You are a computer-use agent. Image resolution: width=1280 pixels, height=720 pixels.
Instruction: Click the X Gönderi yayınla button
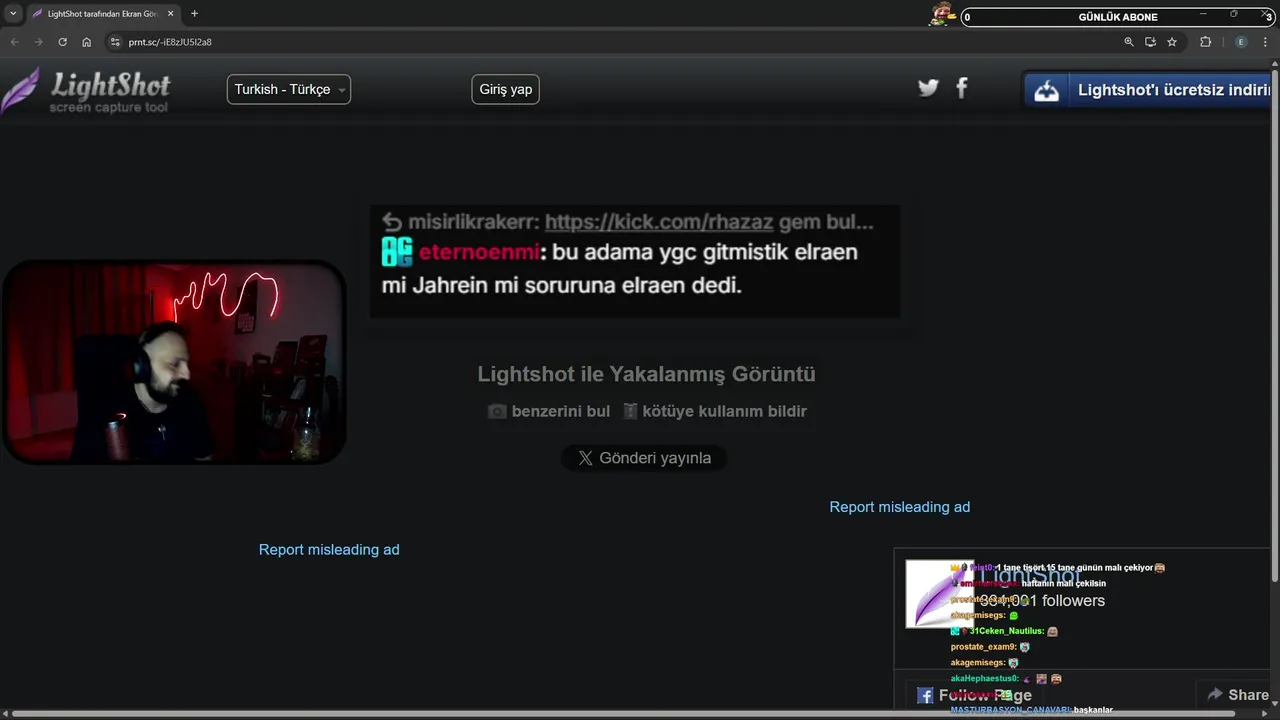click(x=644, y=458)
